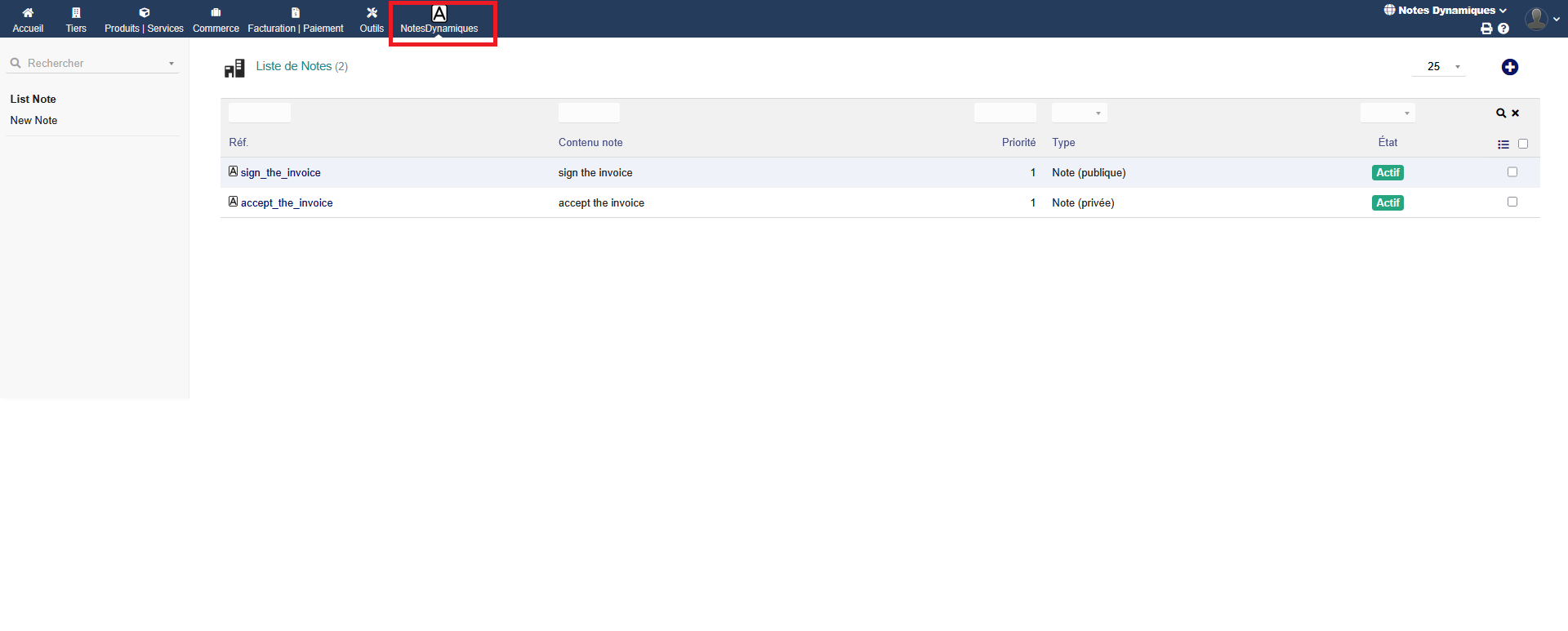Open the Facturation | Paiement menu
The image size is (1568, 631).
296,20
